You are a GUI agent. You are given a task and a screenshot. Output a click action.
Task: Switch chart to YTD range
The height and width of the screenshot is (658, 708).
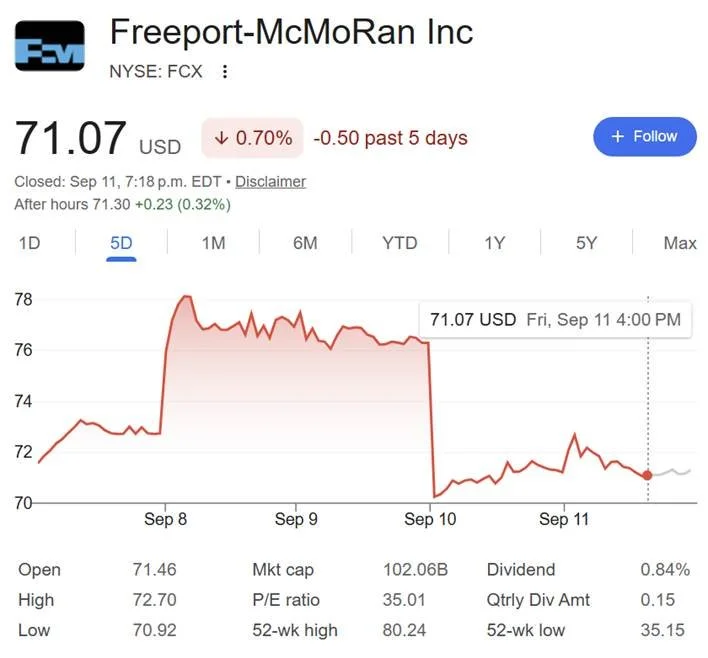point(400,243)
